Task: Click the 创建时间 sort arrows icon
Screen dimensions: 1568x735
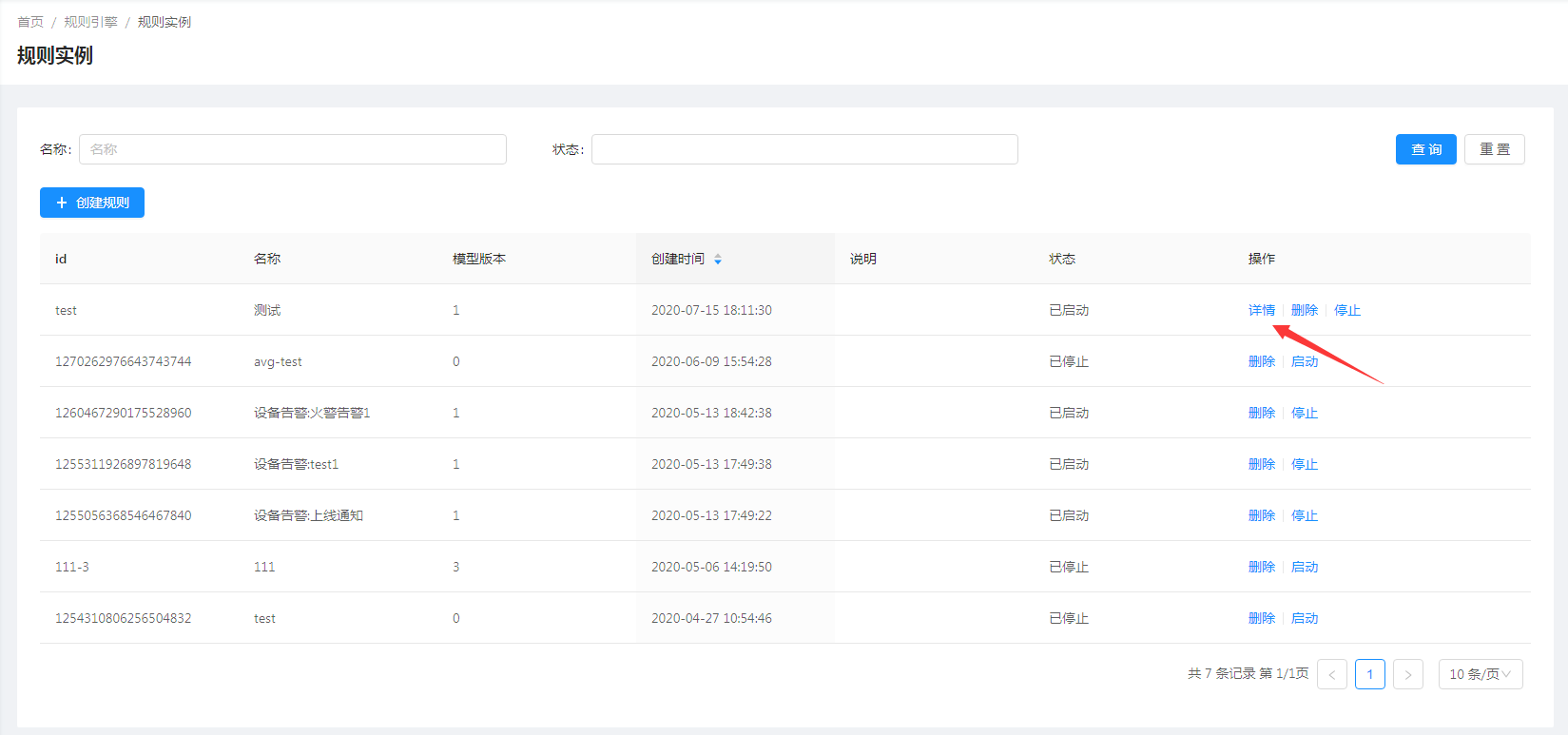Action: coord(718,259)
